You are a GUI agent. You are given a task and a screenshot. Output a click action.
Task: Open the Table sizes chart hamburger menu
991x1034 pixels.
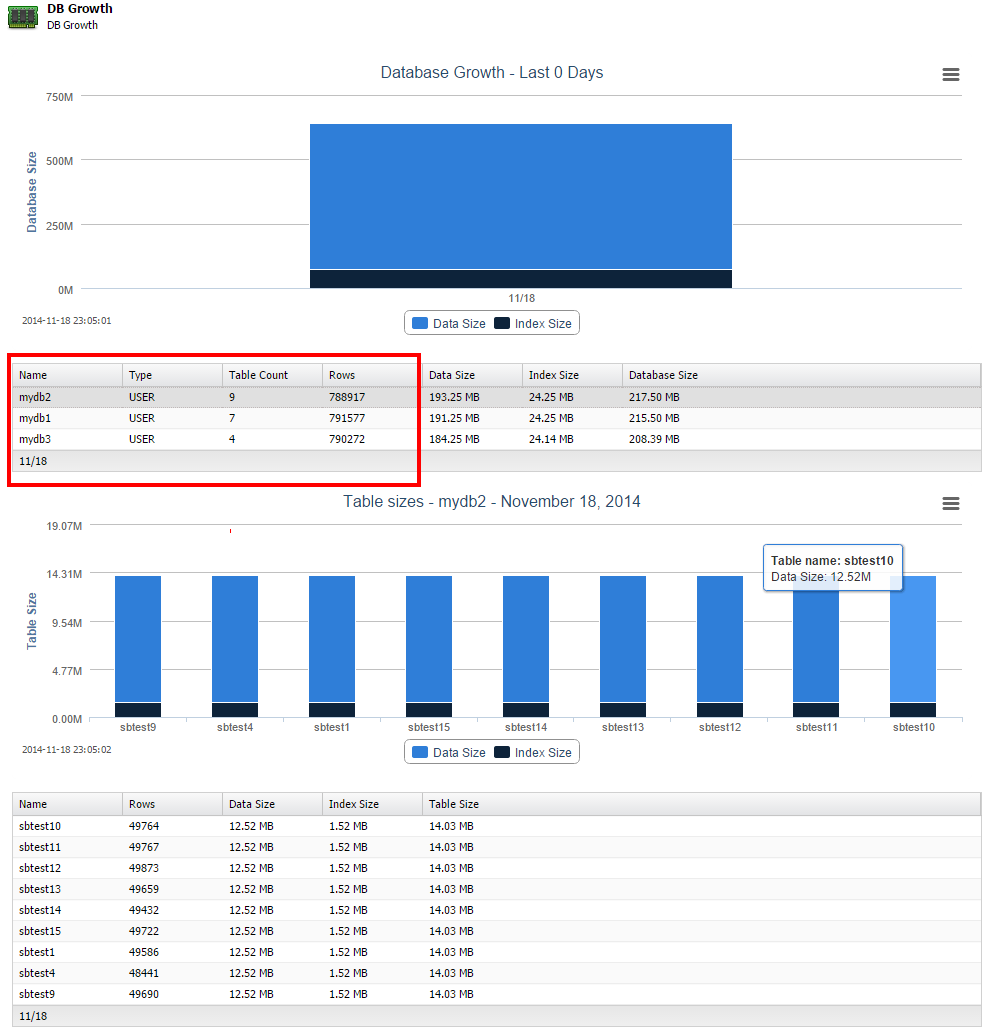950,504
